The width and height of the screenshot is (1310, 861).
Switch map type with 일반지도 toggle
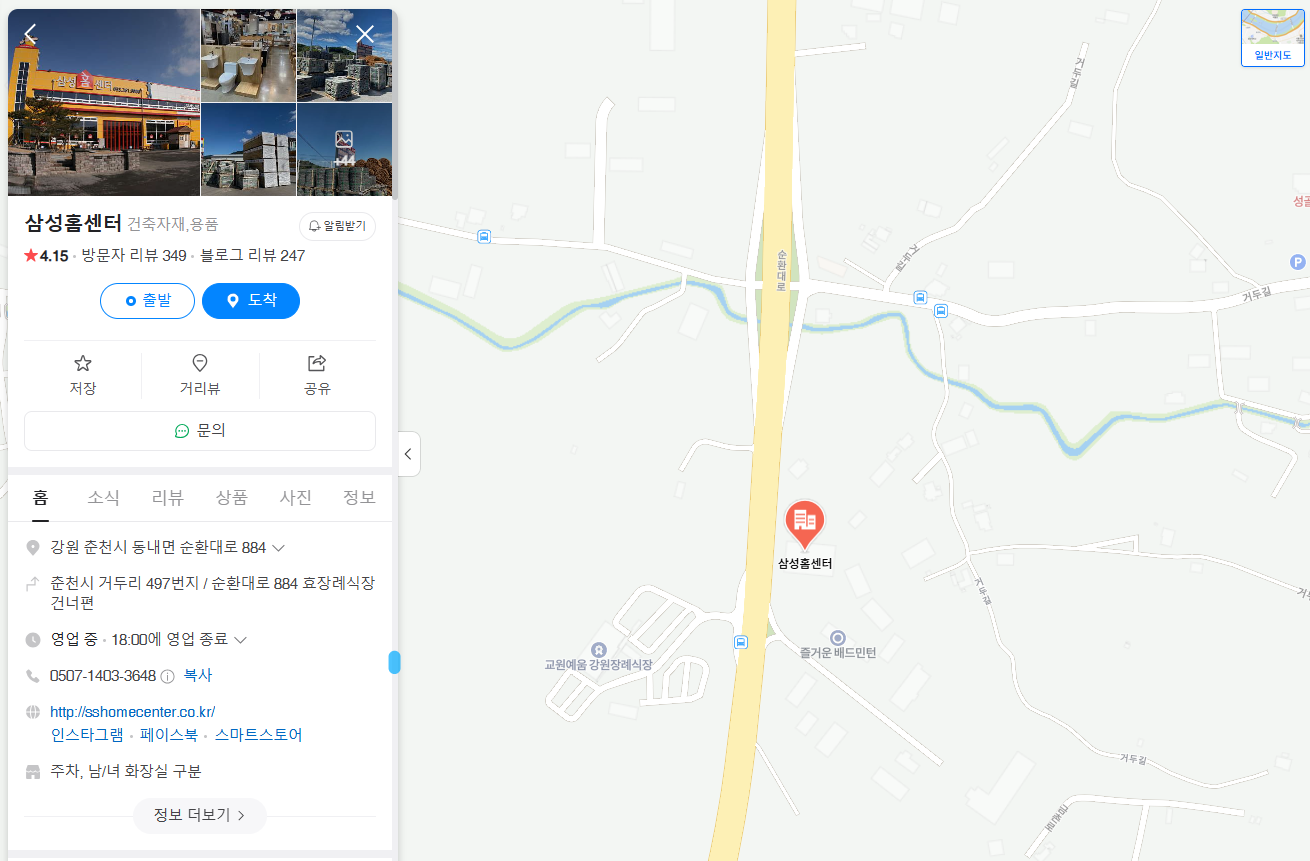point(1273,38)
